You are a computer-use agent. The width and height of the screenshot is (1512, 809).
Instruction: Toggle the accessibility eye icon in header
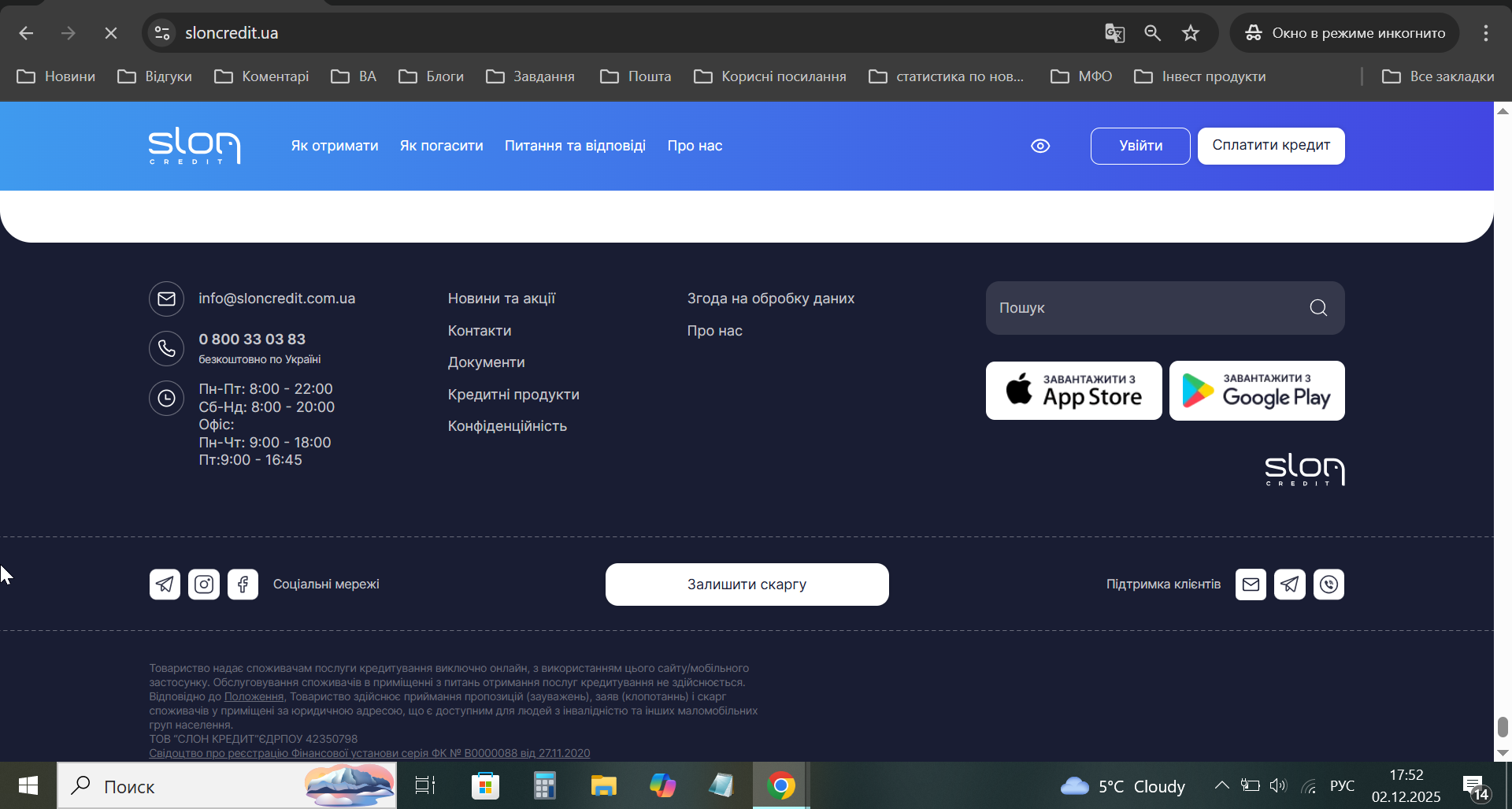1040,146
